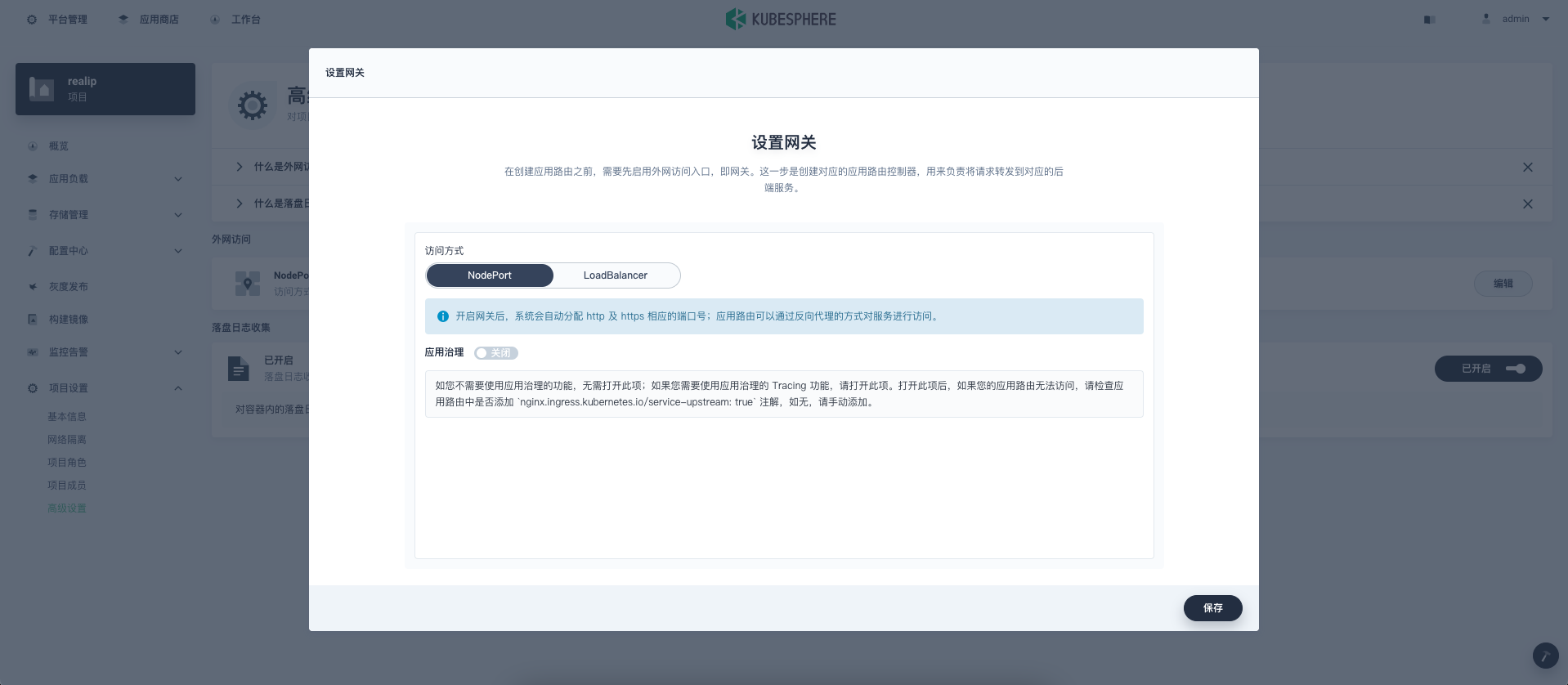Expand 监控告警 sidebar chevron

(x=178, y=352)
